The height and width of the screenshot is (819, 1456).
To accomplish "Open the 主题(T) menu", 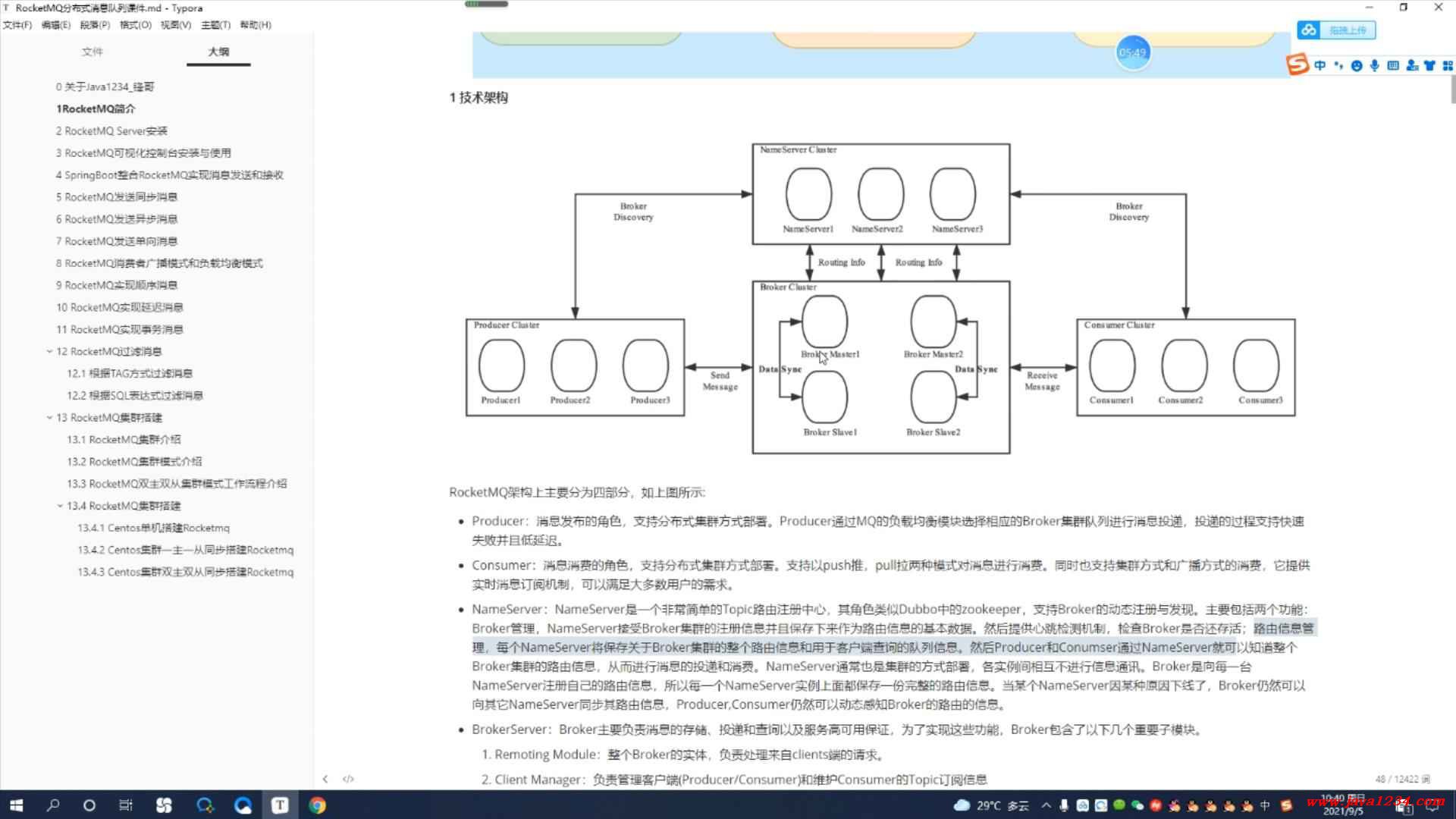I will pos(216,25).
